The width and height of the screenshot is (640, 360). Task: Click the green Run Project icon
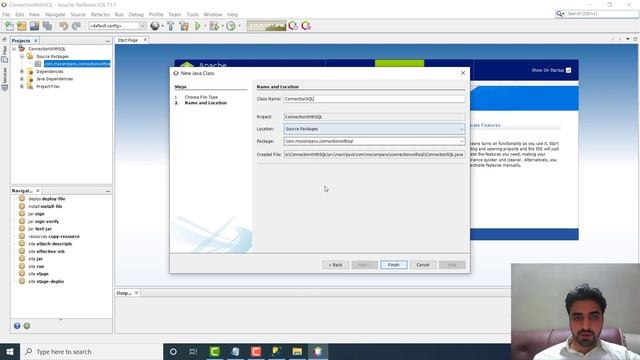click(198, 26)
